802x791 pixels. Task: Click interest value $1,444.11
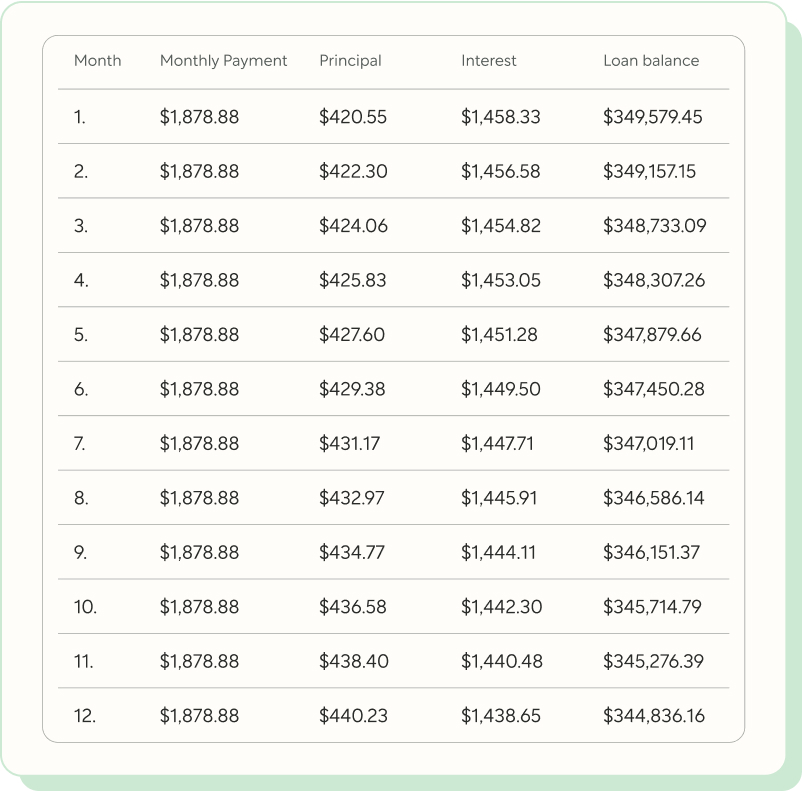498,552
